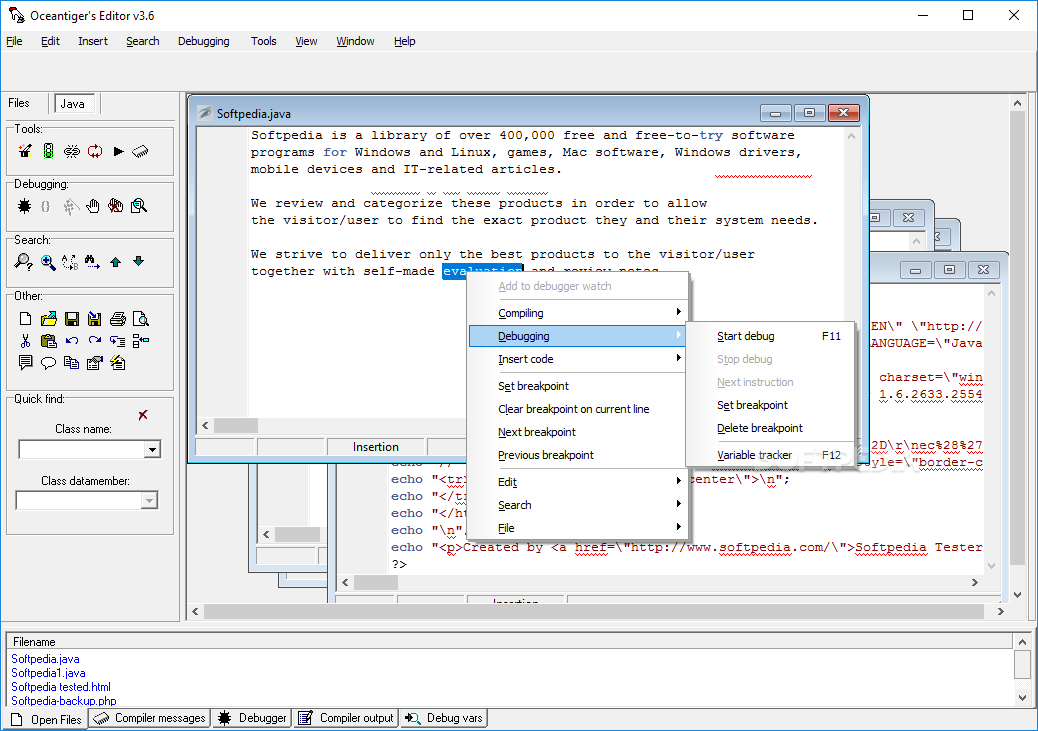Click the teal up arrow Search icon
The image size is (1038, 731).
point(116,262)
